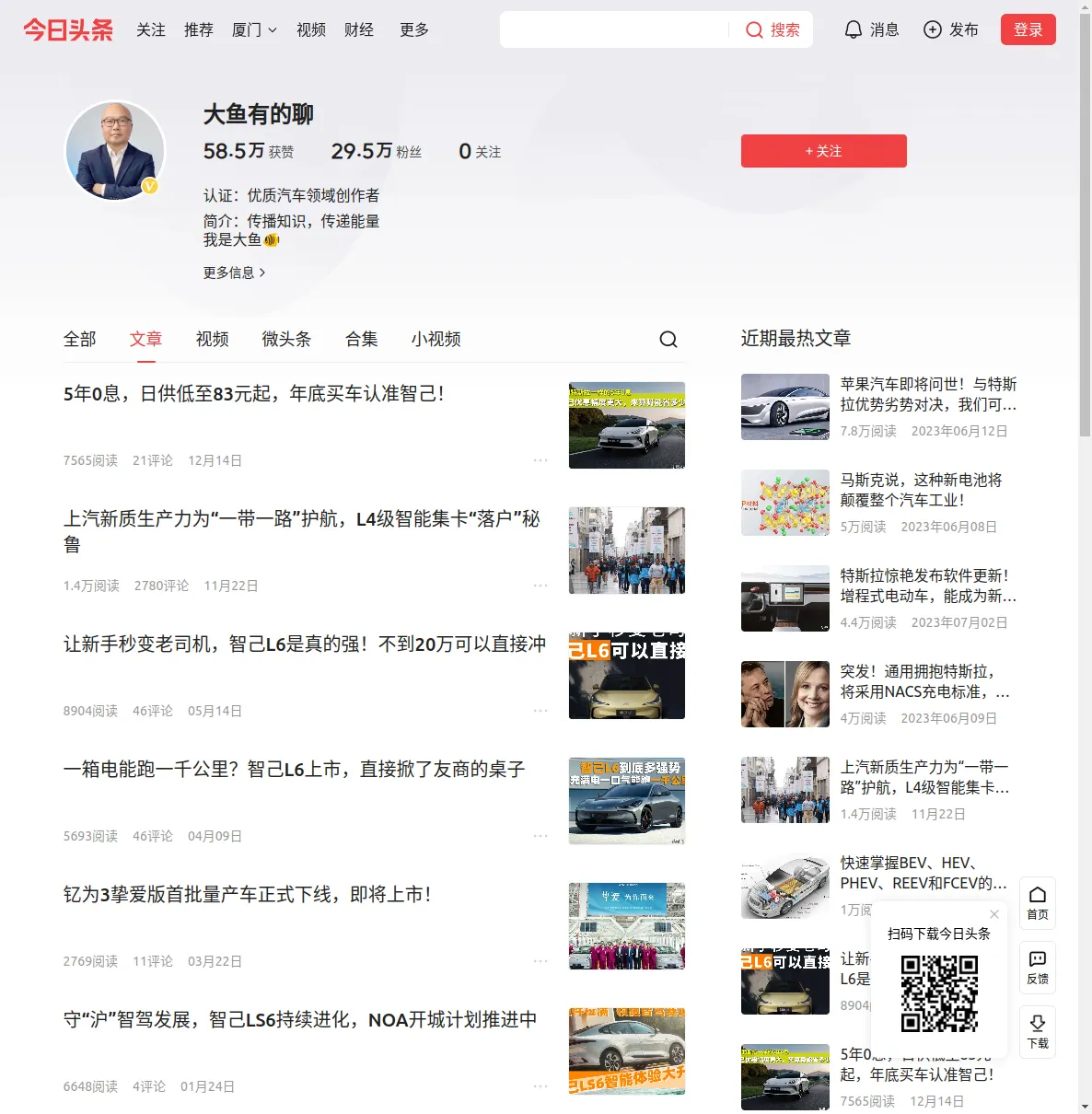
Task: Switch to the 全部 tab
Action: point(80,339)
